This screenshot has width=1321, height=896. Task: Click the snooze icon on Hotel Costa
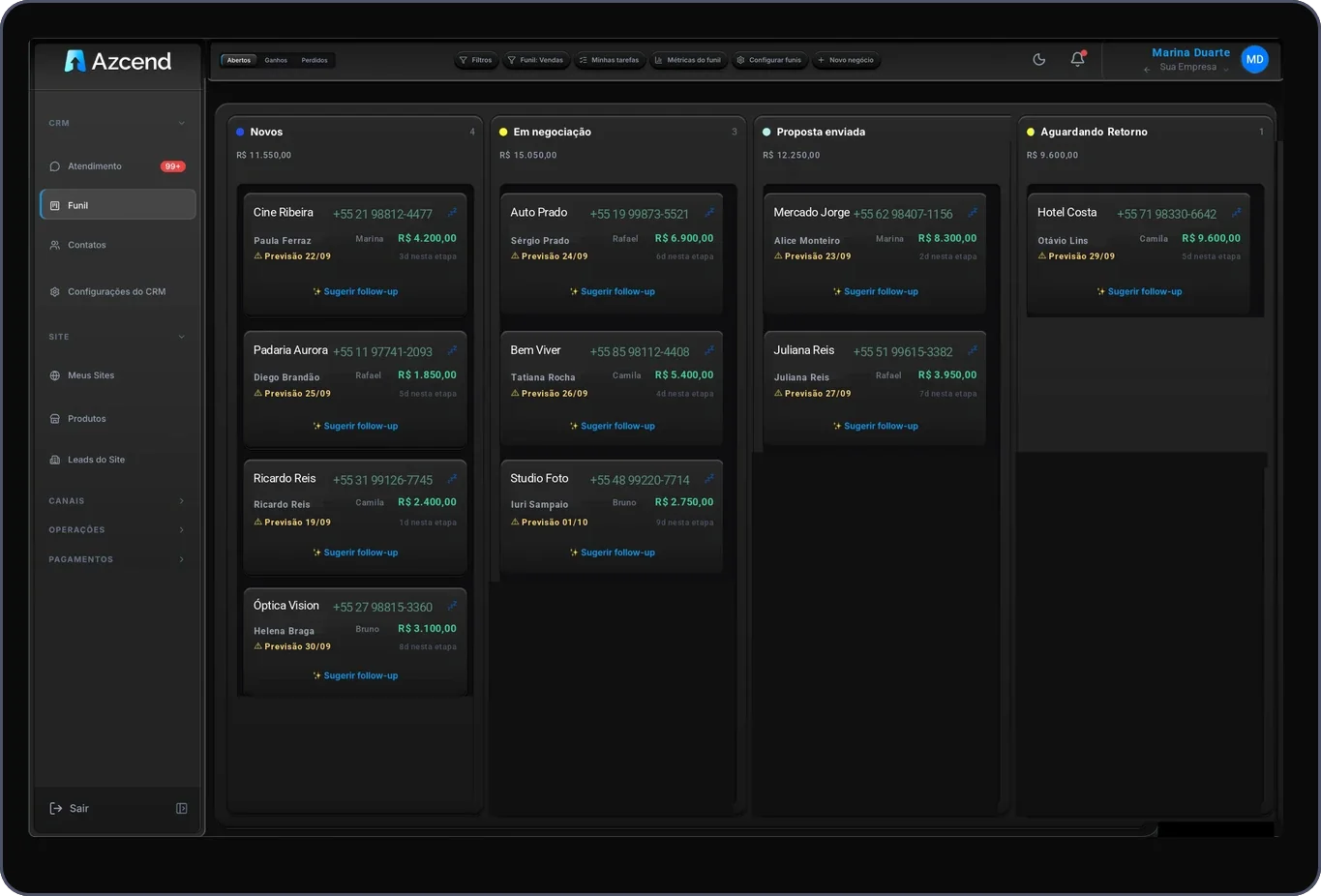point(1236,213)
